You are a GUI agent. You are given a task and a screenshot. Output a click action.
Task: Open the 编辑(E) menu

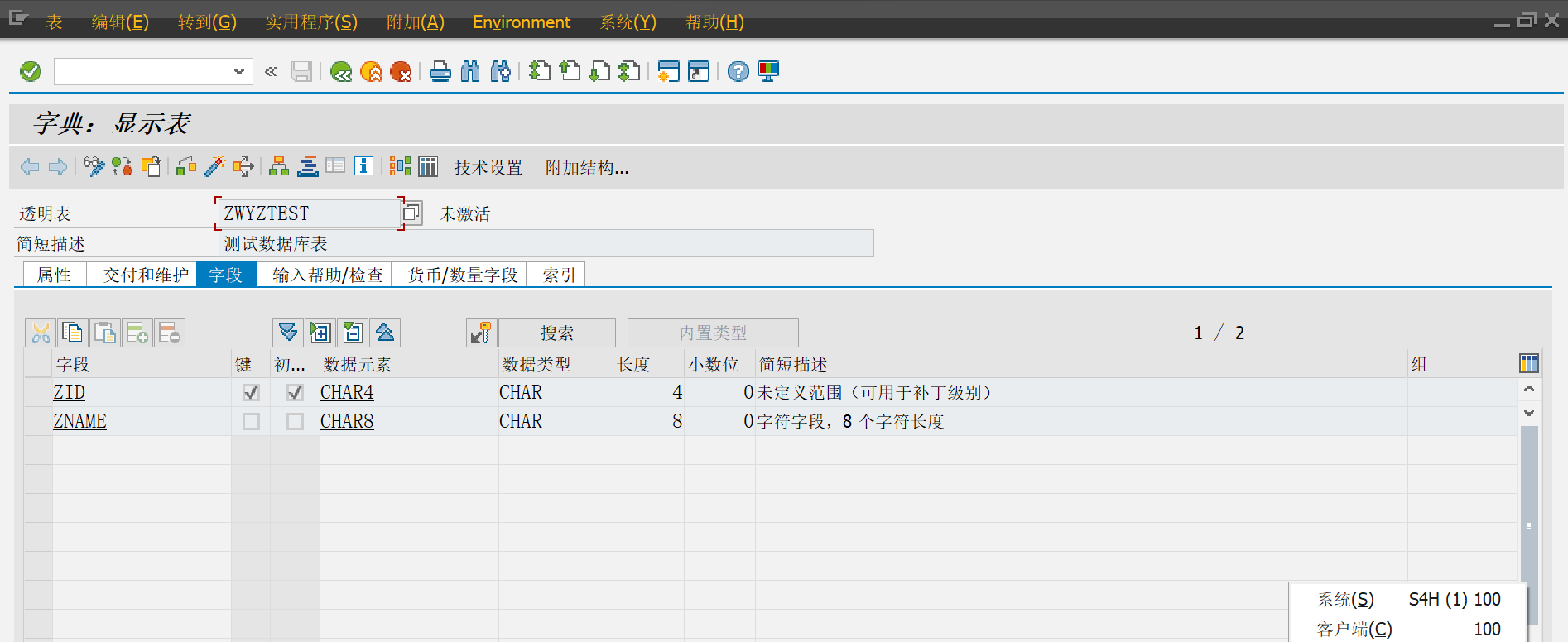(120, 22)
